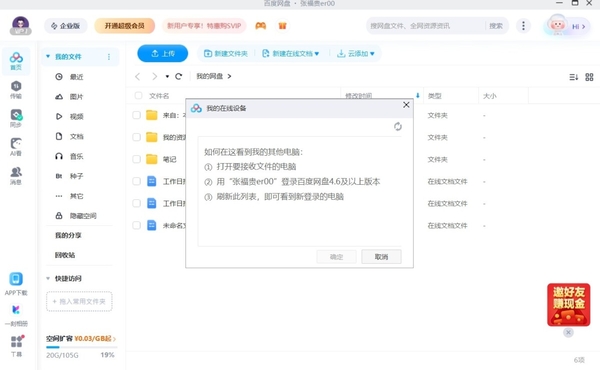Refresh the file list with the reload icon

178,76
